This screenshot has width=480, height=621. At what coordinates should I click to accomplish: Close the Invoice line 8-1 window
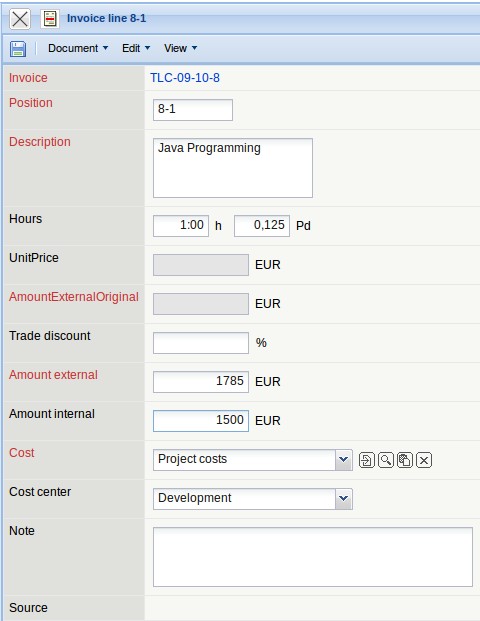[x=20, y=19]
